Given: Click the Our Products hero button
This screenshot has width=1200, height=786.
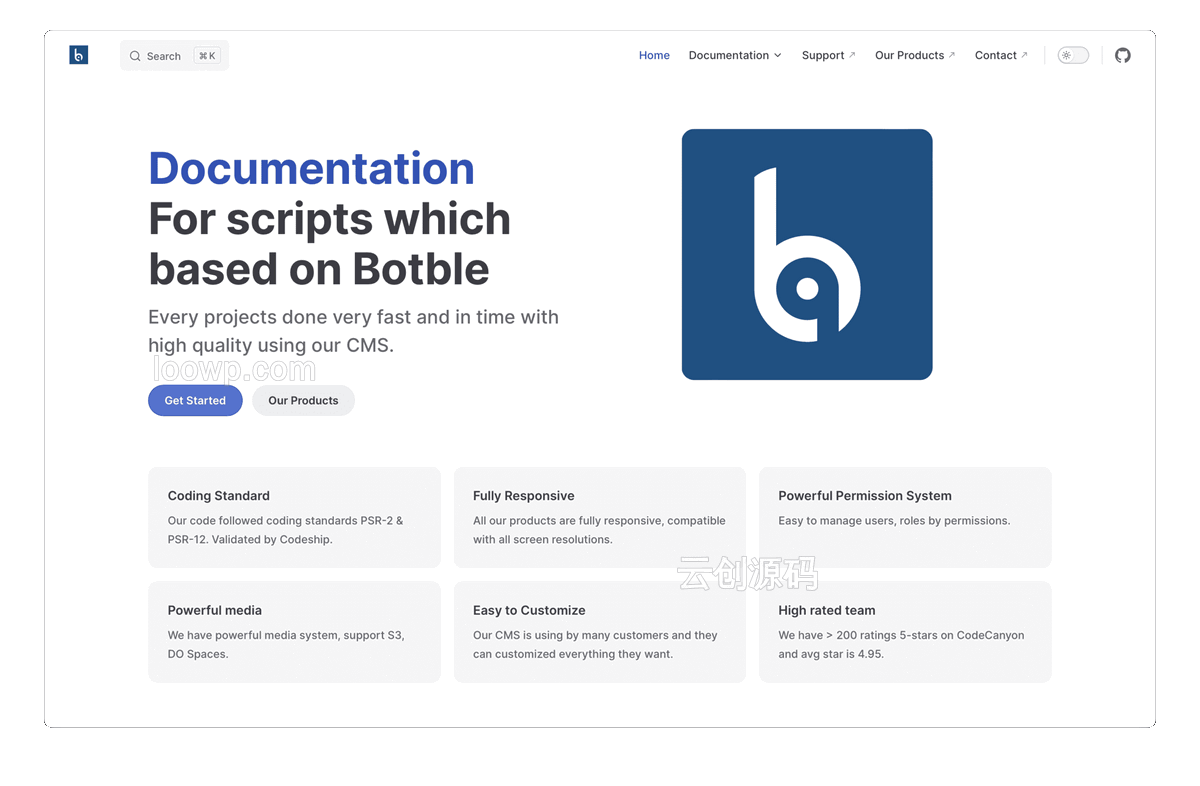Looking at the screenshot, I should (303, 400).
